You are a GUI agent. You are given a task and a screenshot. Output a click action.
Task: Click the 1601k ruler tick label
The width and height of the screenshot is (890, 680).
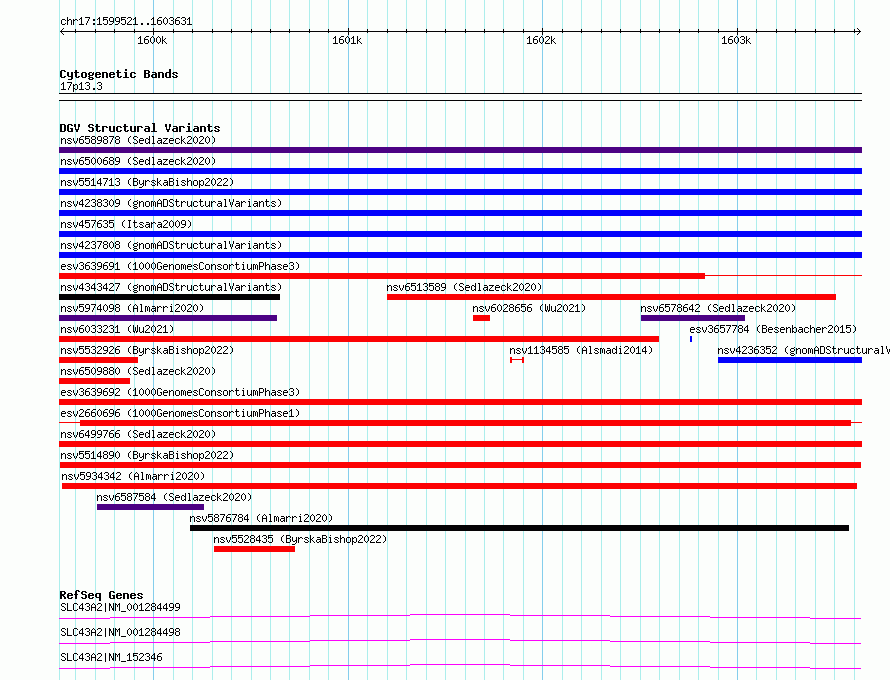(347, 40)
